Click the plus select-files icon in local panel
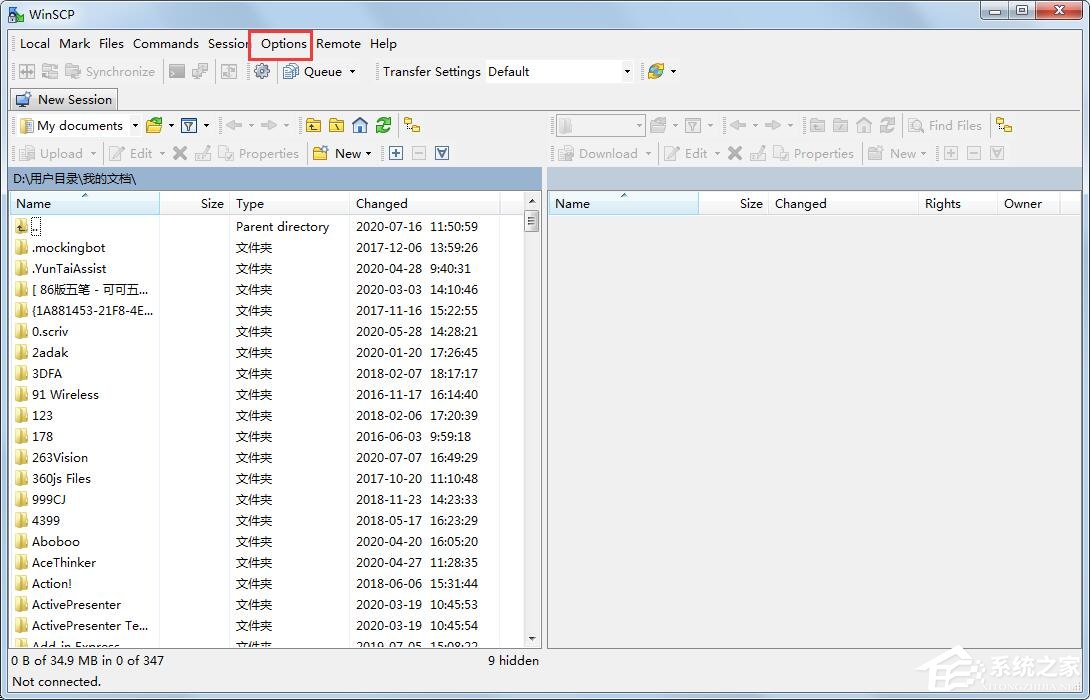This screenshot has height=700, width=1090. tap(396, 154)
